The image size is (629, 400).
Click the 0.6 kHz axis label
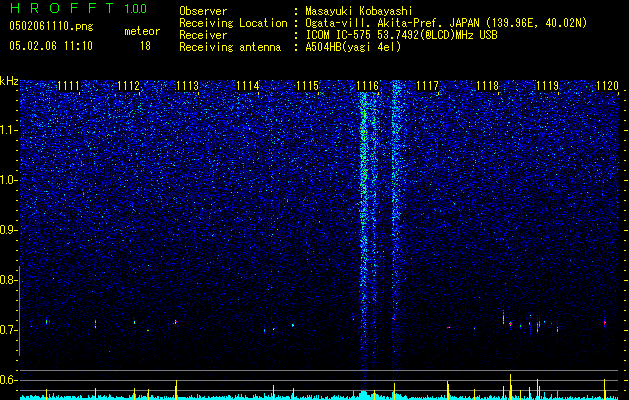(x=7, y=380)
